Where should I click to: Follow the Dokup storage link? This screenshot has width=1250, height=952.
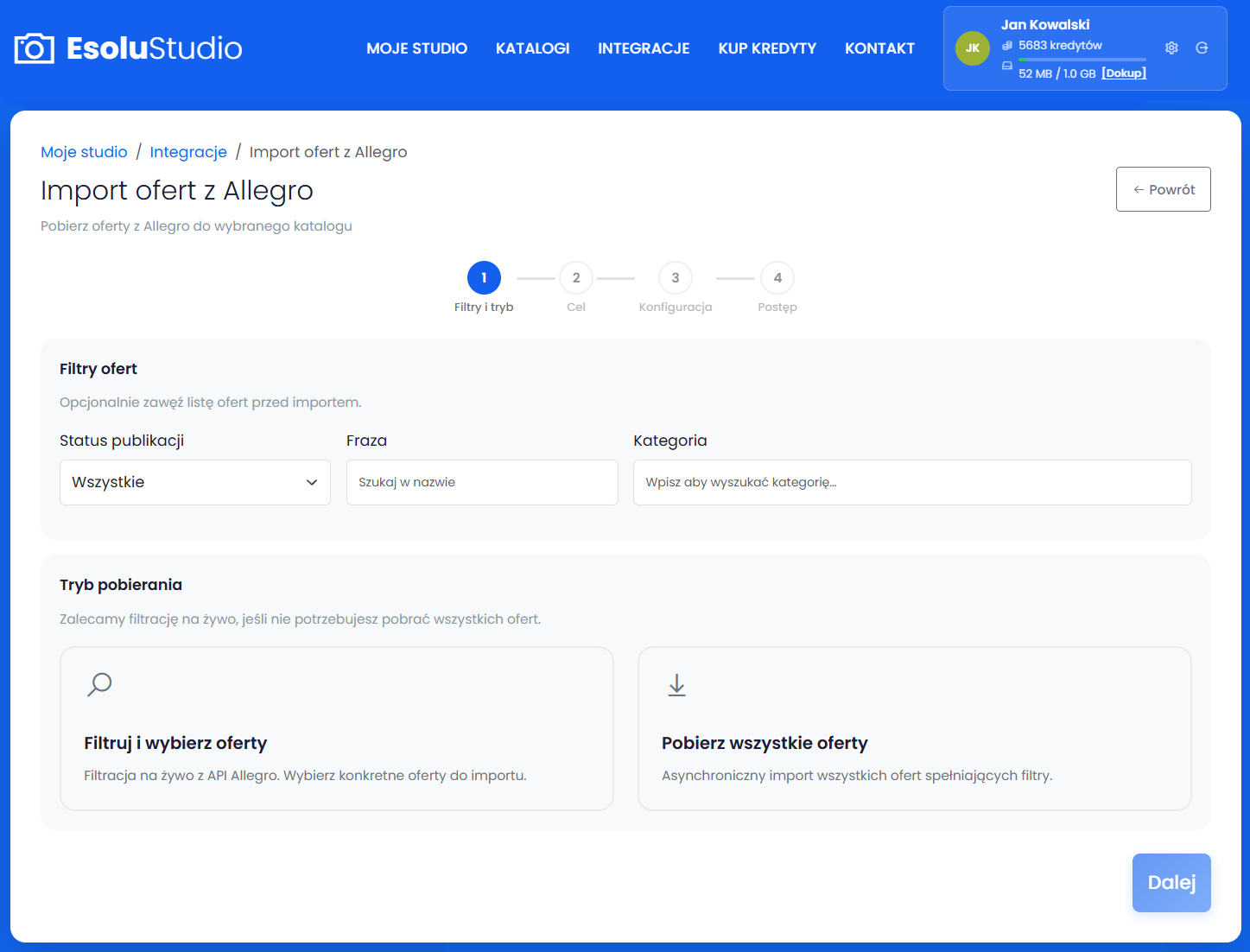tap(1124, 73)
